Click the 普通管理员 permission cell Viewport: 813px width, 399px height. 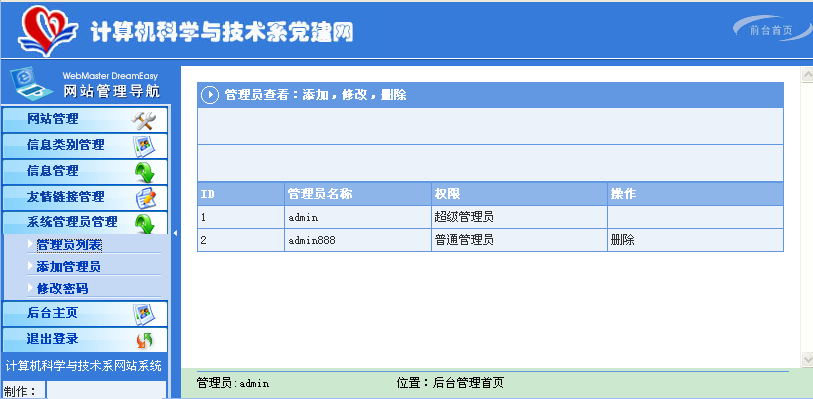(519, 240)
